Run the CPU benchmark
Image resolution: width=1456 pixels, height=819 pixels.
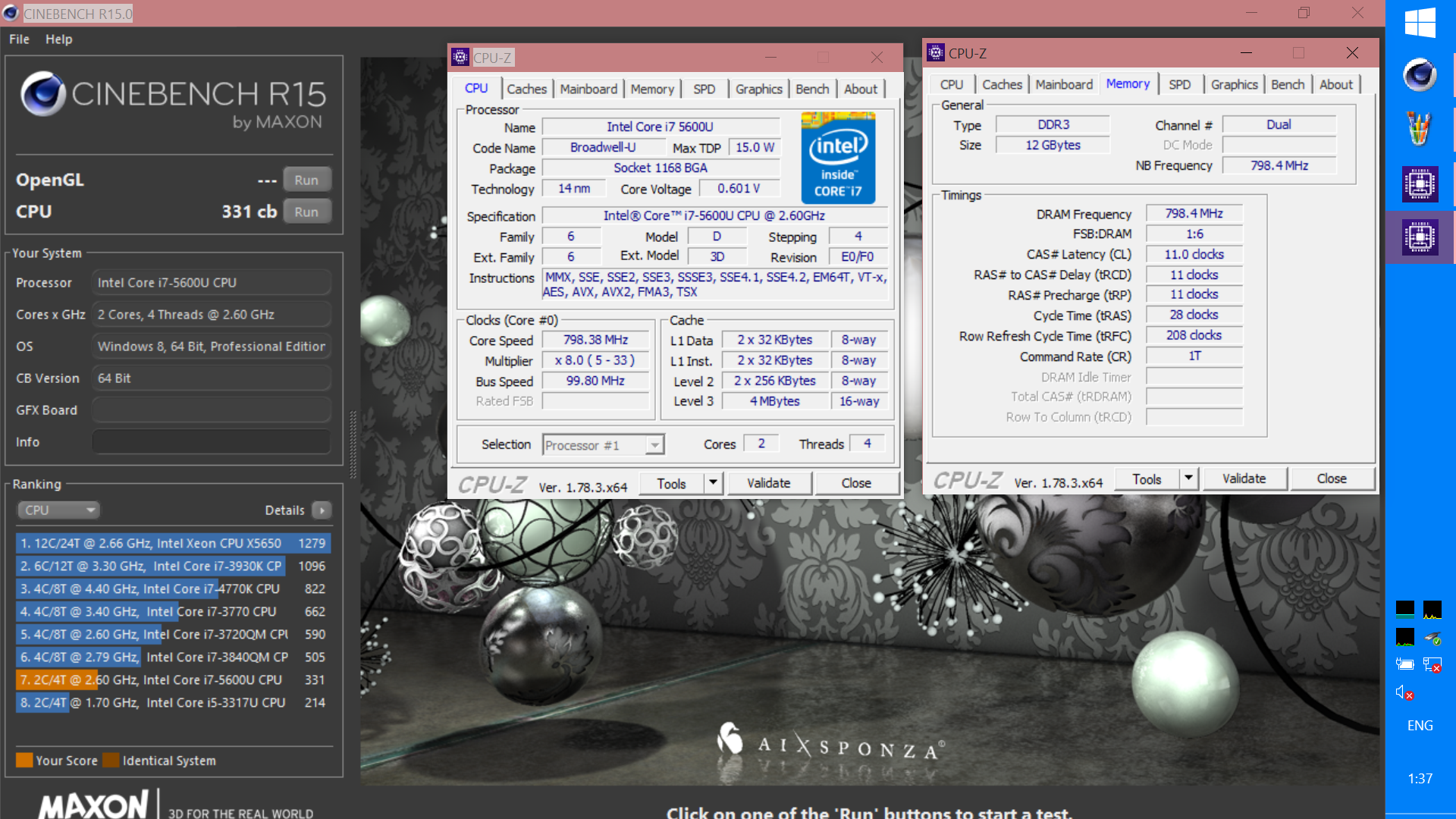(306, 212)
